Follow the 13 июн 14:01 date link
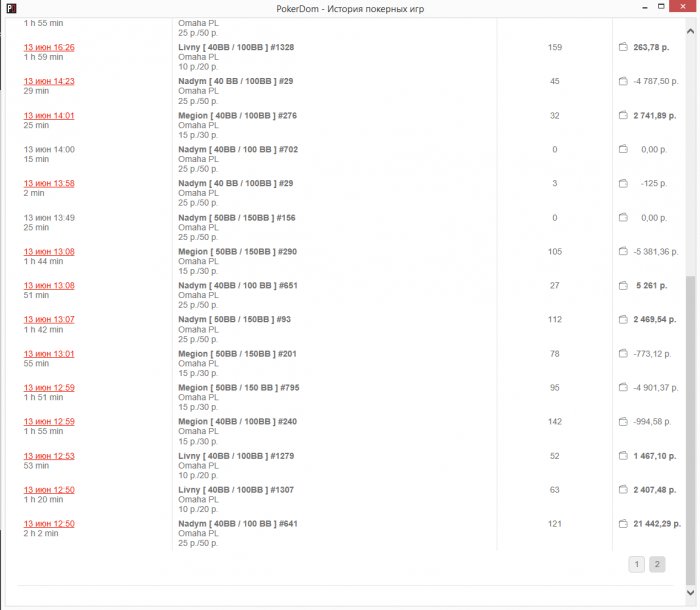 click(x=49, y=115)
